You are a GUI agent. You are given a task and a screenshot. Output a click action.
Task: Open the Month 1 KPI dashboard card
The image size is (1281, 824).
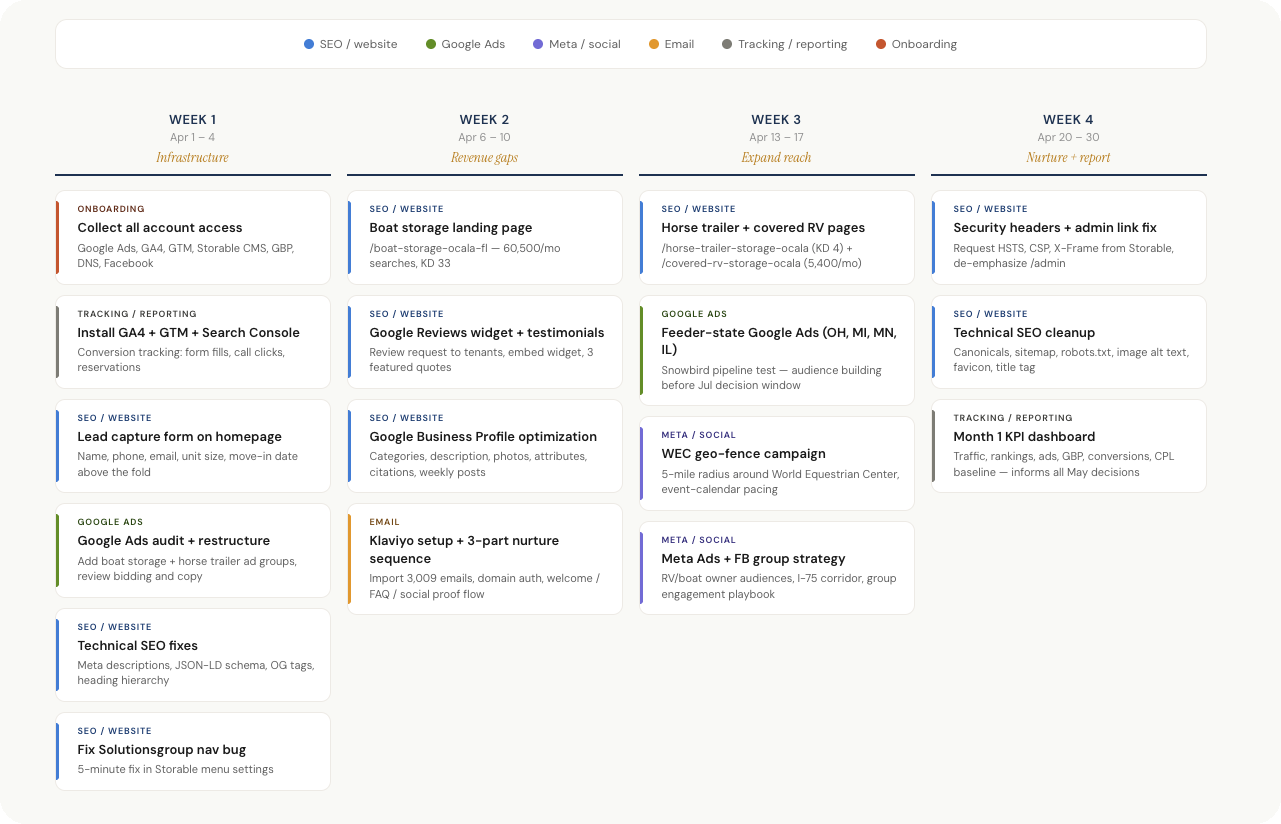pos(1069,446)
